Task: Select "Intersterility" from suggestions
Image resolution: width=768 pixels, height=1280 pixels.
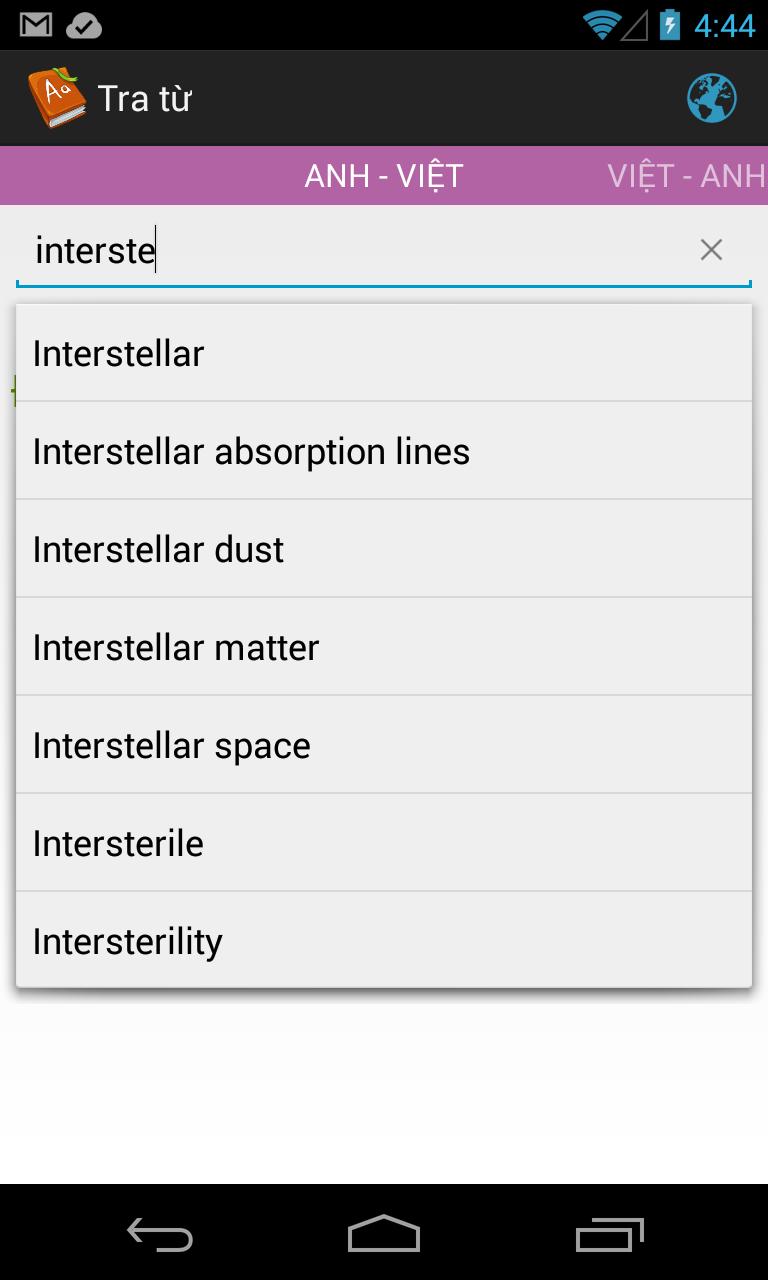Action: pos(384,941)
